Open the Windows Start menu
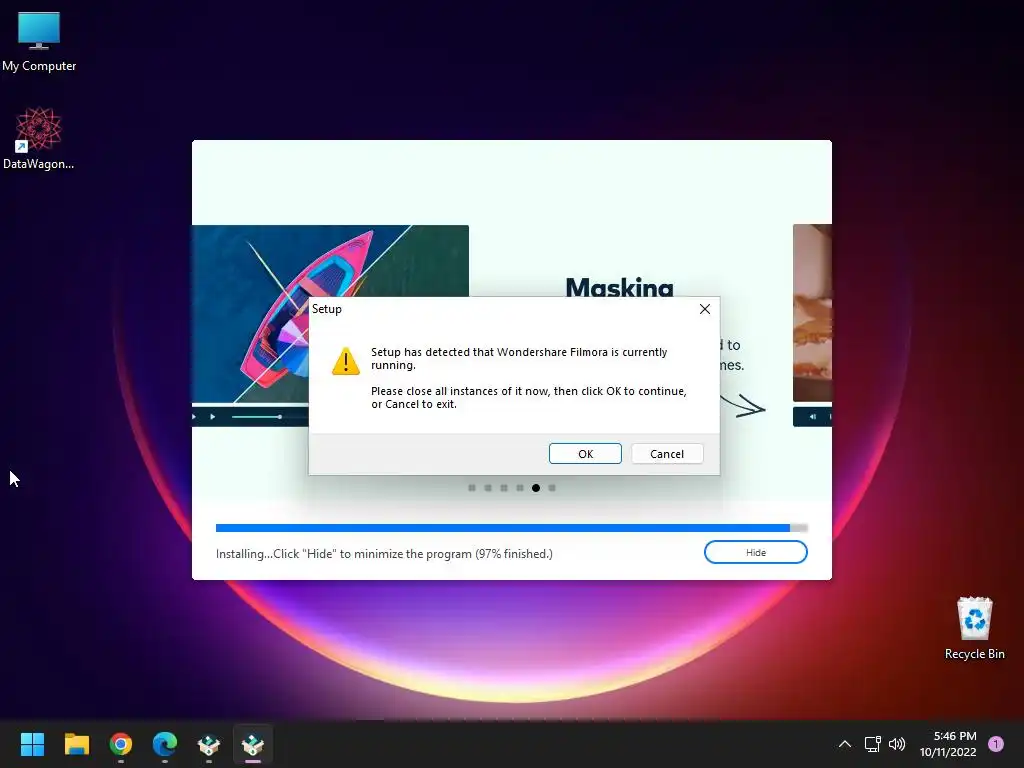 click(32, 744)
